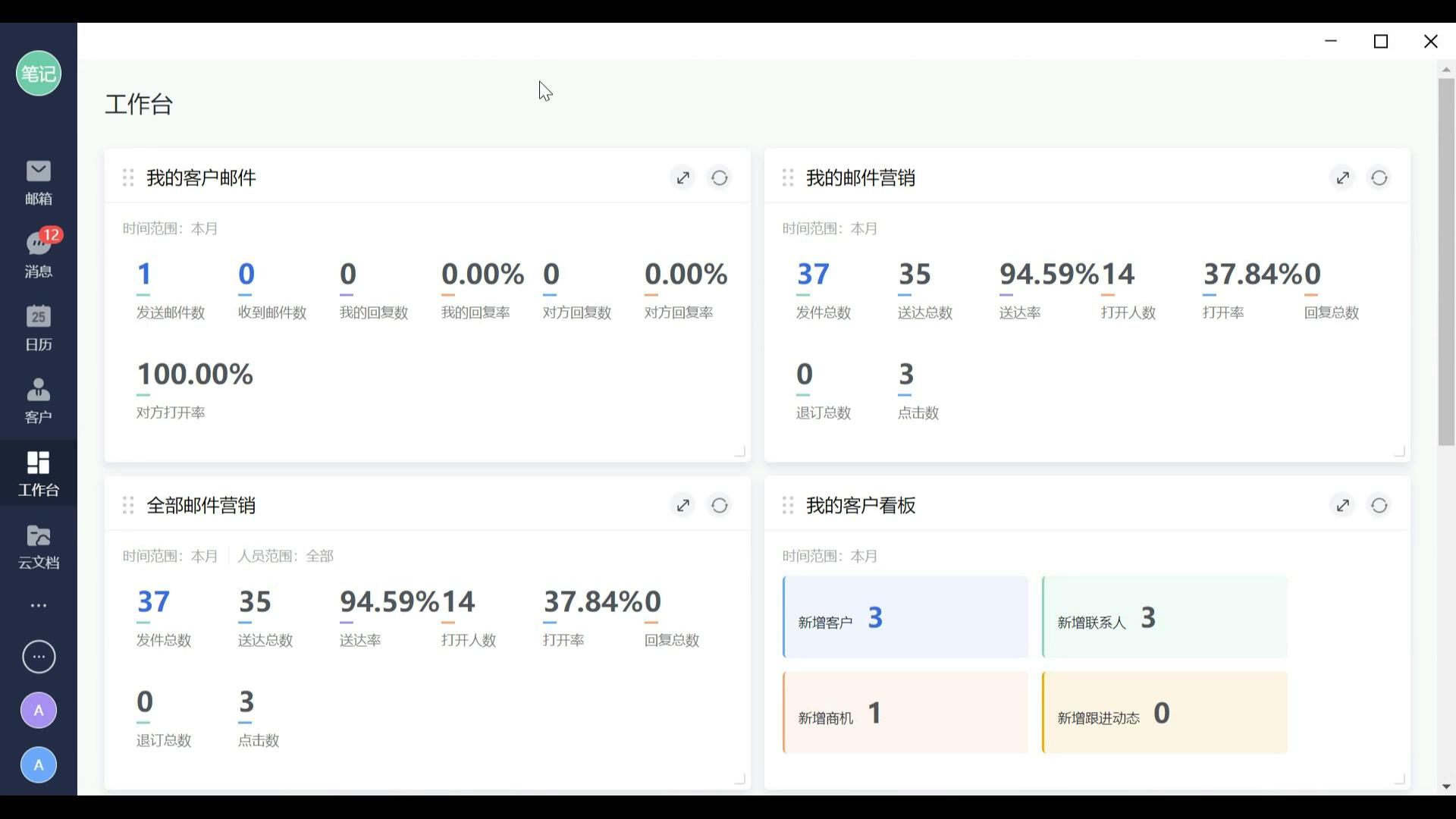Image resolution: width=1456 pixels, height=819 pixels.
Task: Maximize the application window
Action: 1381,41
